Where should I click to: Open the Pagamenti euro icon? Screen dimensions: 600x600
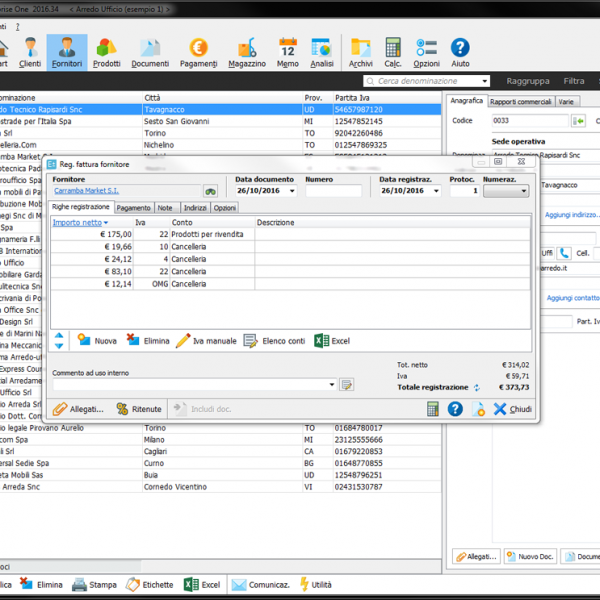click(198, 52)
